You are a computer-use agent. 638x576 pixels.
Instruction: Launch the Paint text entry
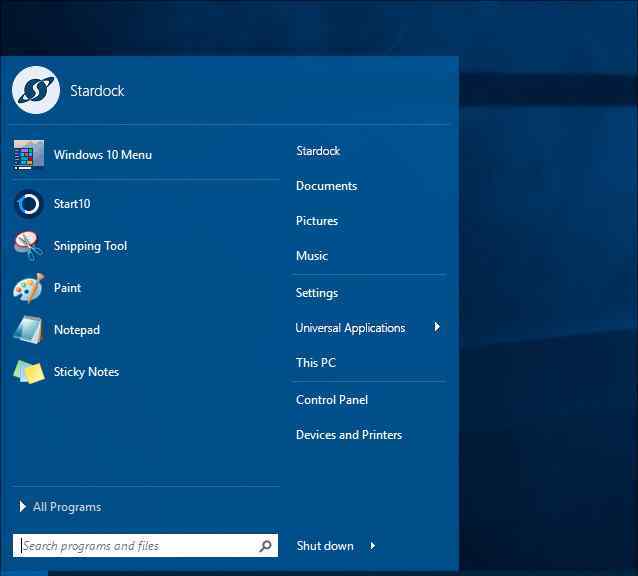coord(68,288)
